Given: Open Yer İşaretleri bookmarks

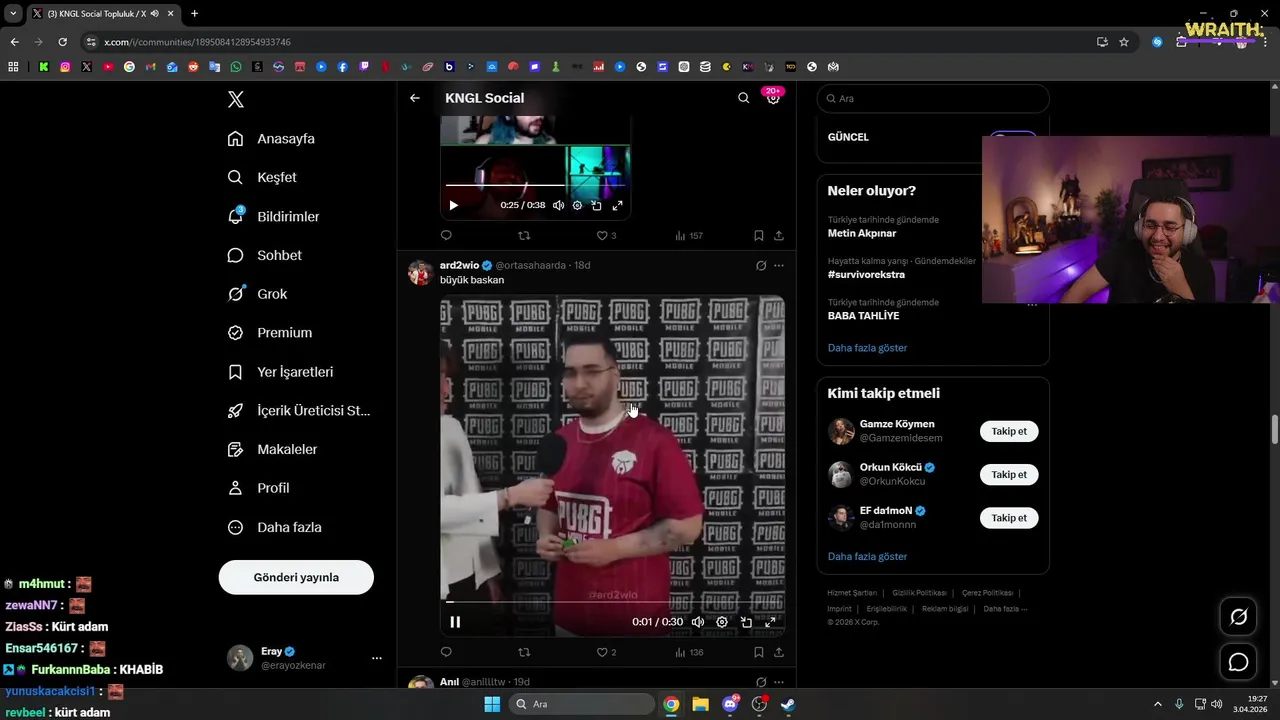Looking at the screenshot, I should coord(280,372).
